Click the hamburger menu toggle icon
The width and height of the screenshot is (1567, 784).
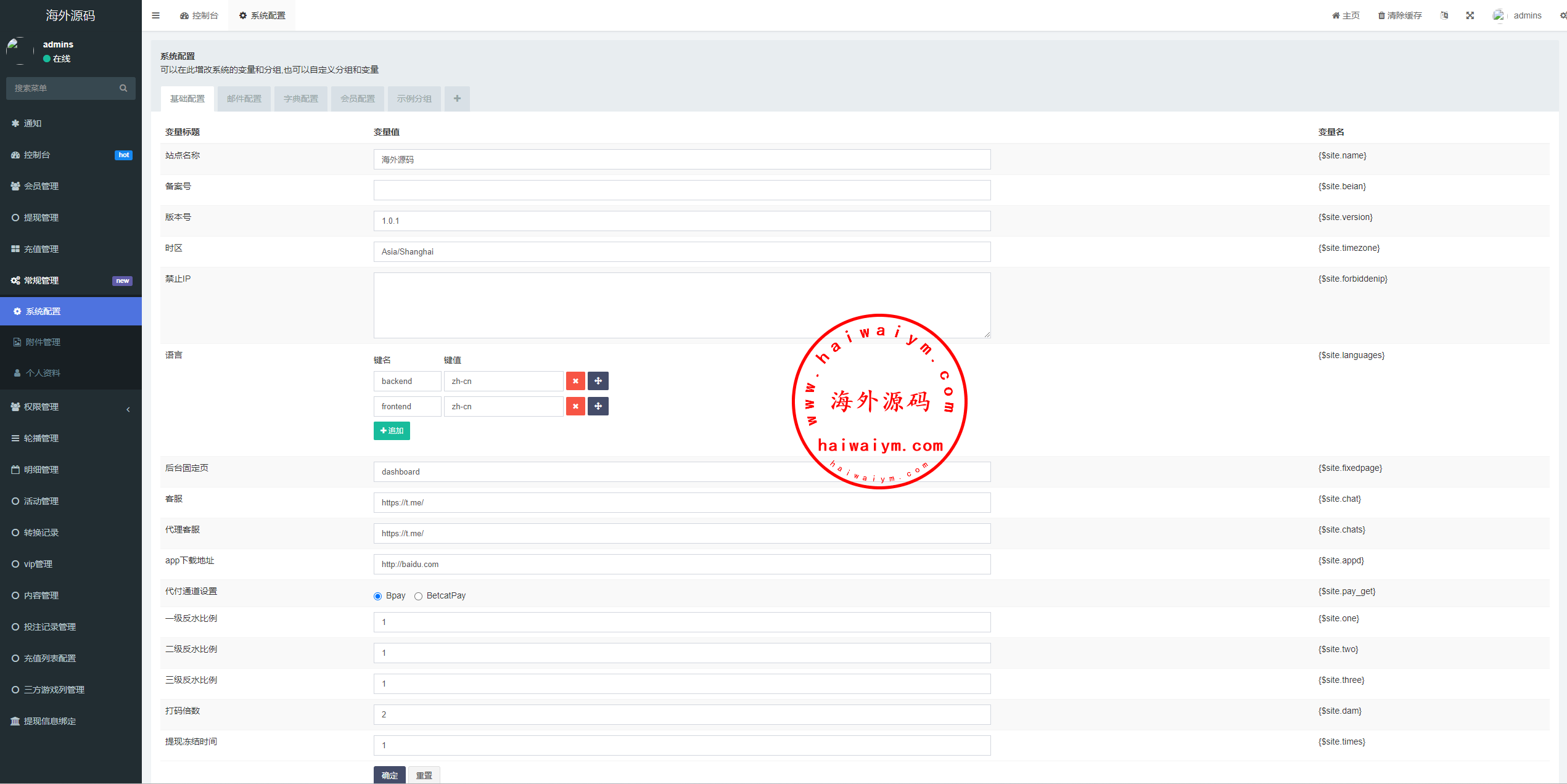point(155,15)
